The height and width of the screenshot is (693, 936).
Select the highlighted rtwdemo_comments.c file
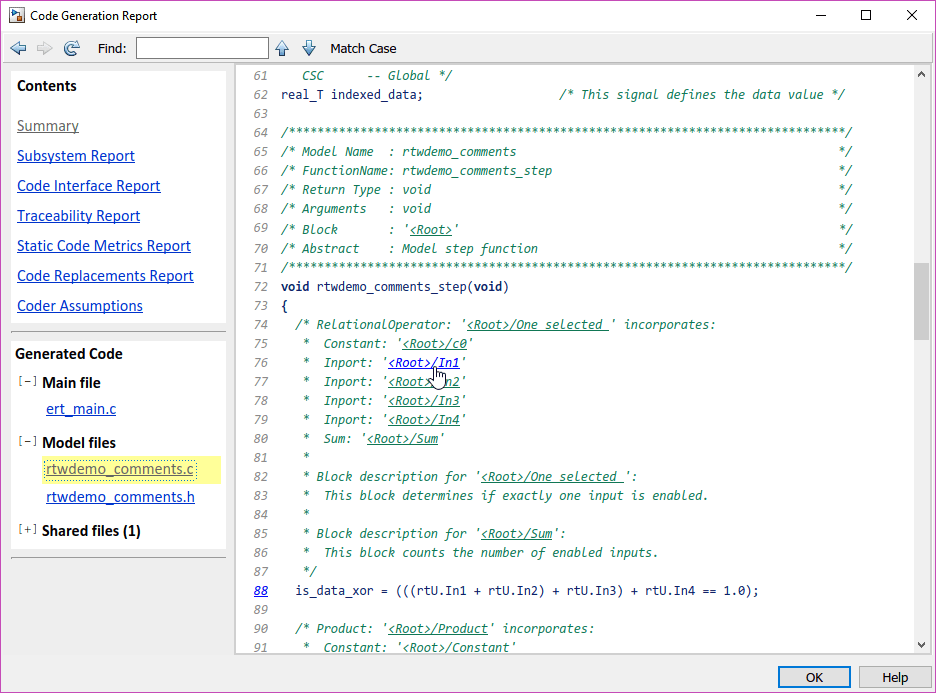pos(119,469)
